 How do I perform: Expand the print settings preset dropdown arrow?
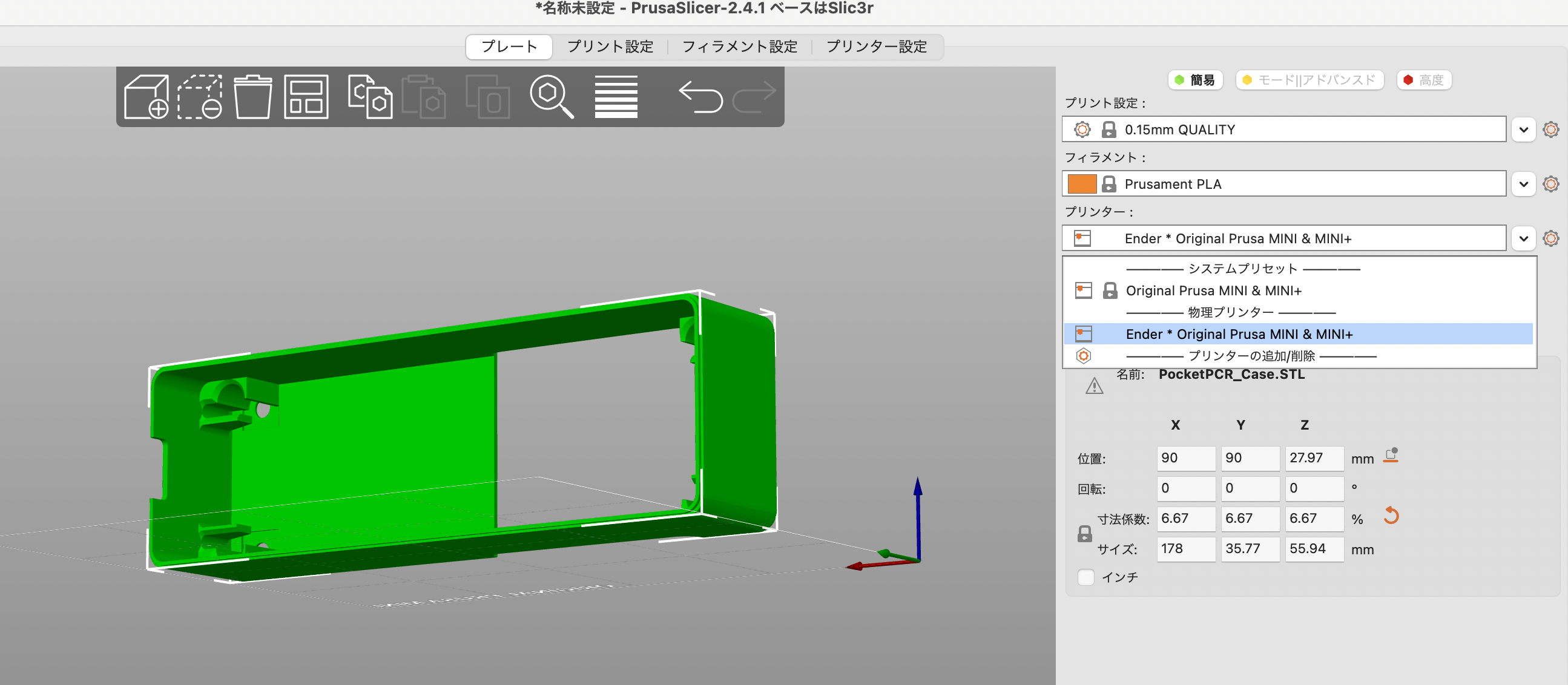pyautogui.click(x=1523, y=129)
